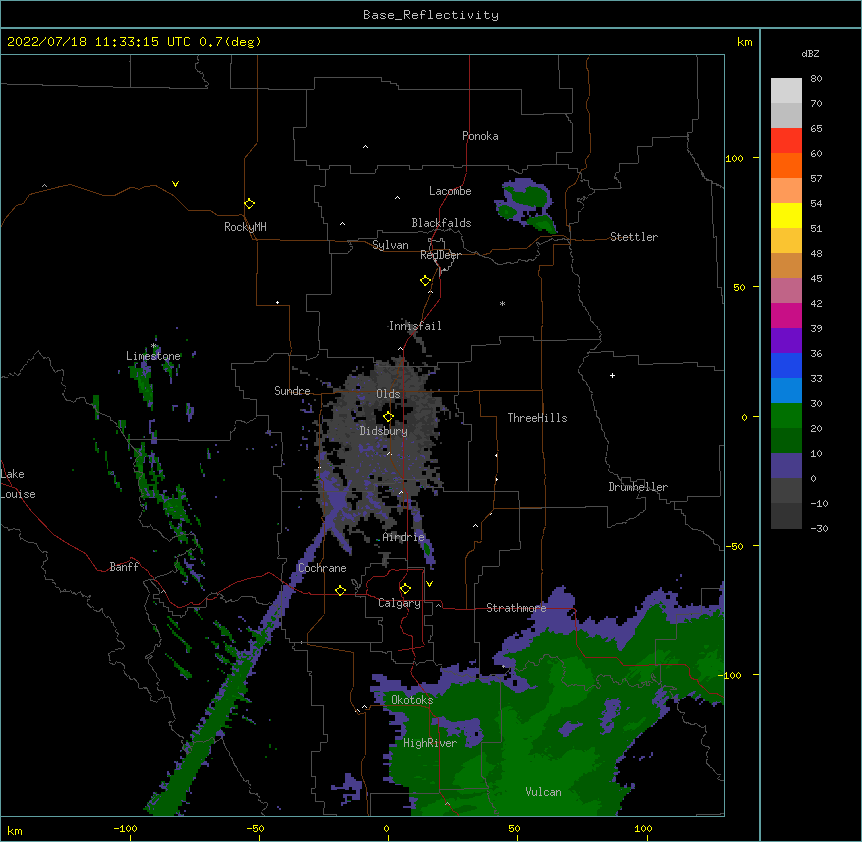Click the Vulcan town label
This screenshot has height=842, width=862.
pyautogui.click(x=543, y=792)
